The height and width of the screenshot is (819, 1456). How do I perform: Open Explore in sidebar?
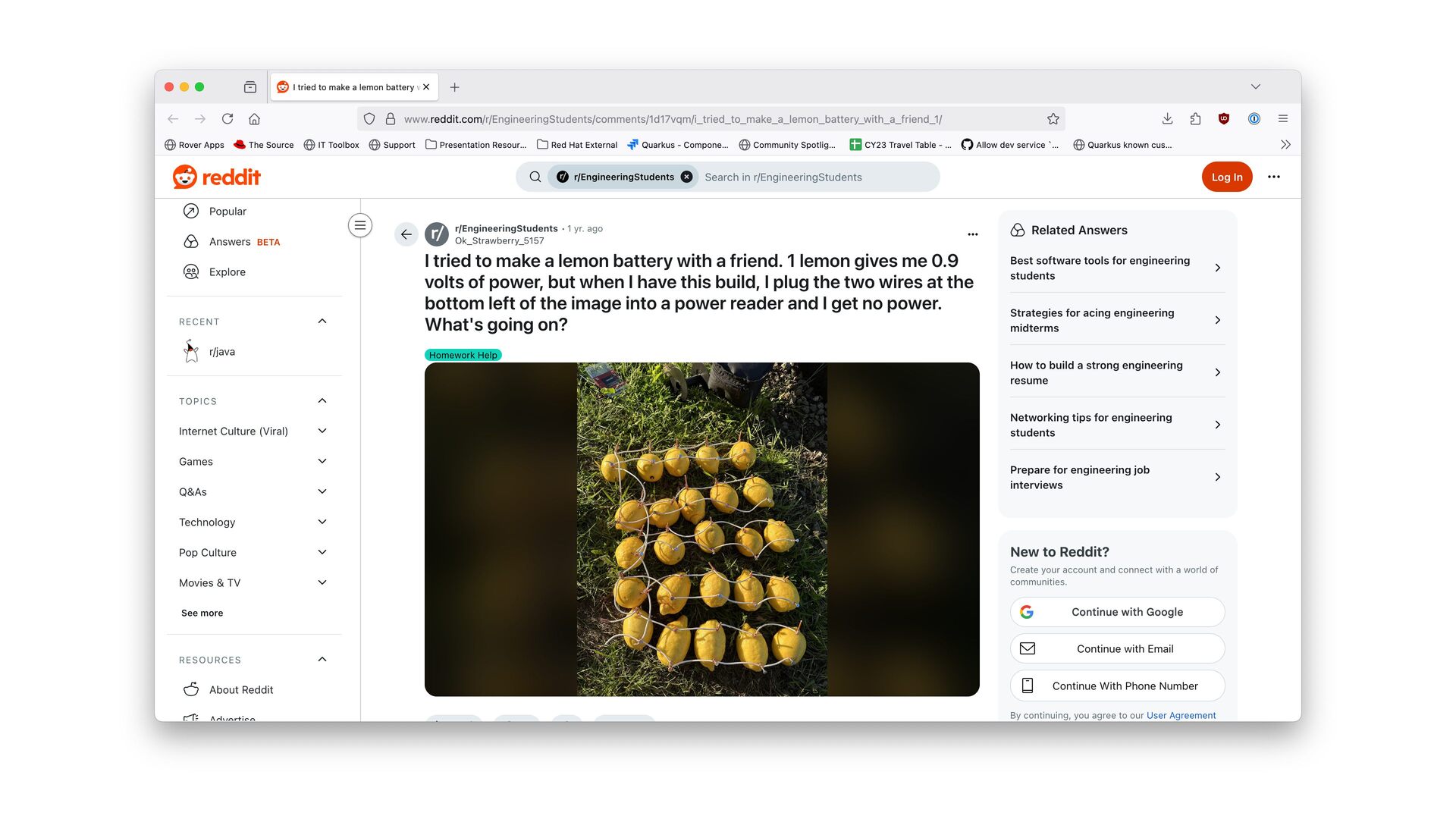(x=227, y=272)
